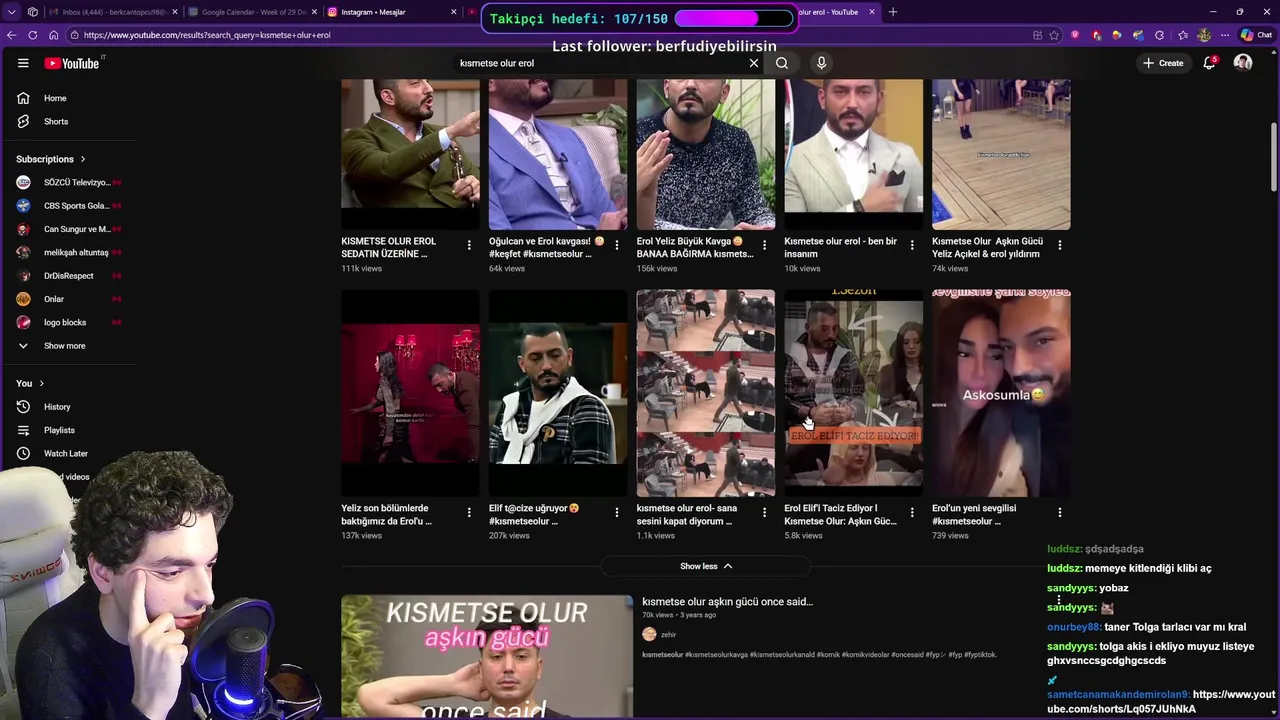Open Playlists in the sidebar
The height and width of the screenshot is (720, 1280).
click(x=46, y=430)
